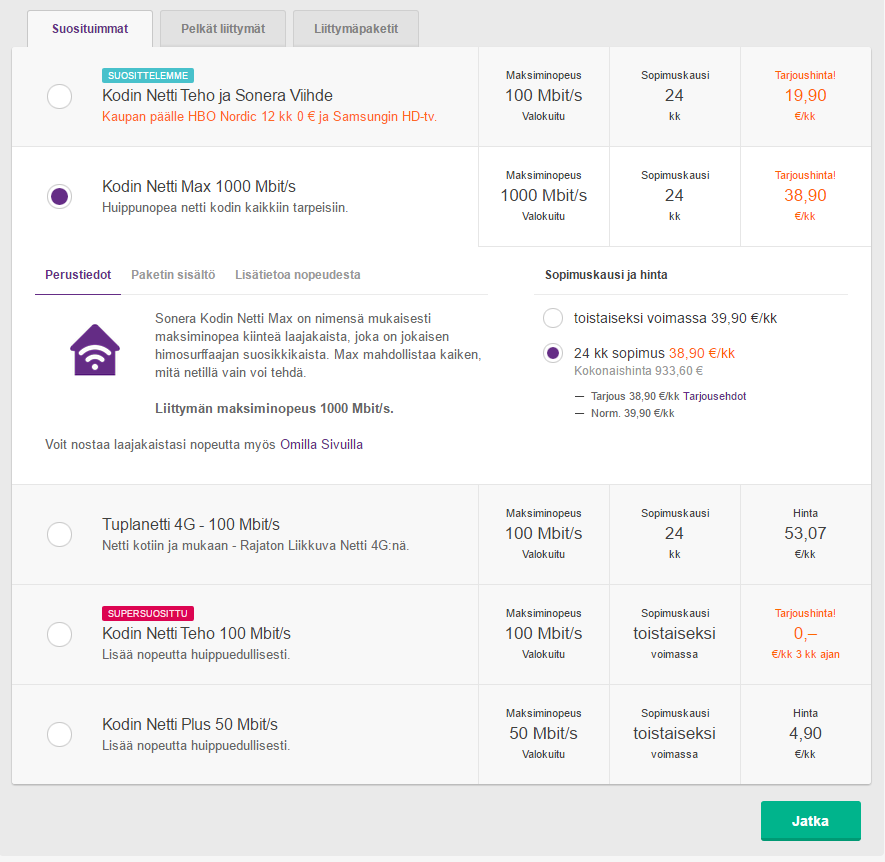Open the Paketin sisältö tab
The image size is (885, 862).
tap(173, 275)
